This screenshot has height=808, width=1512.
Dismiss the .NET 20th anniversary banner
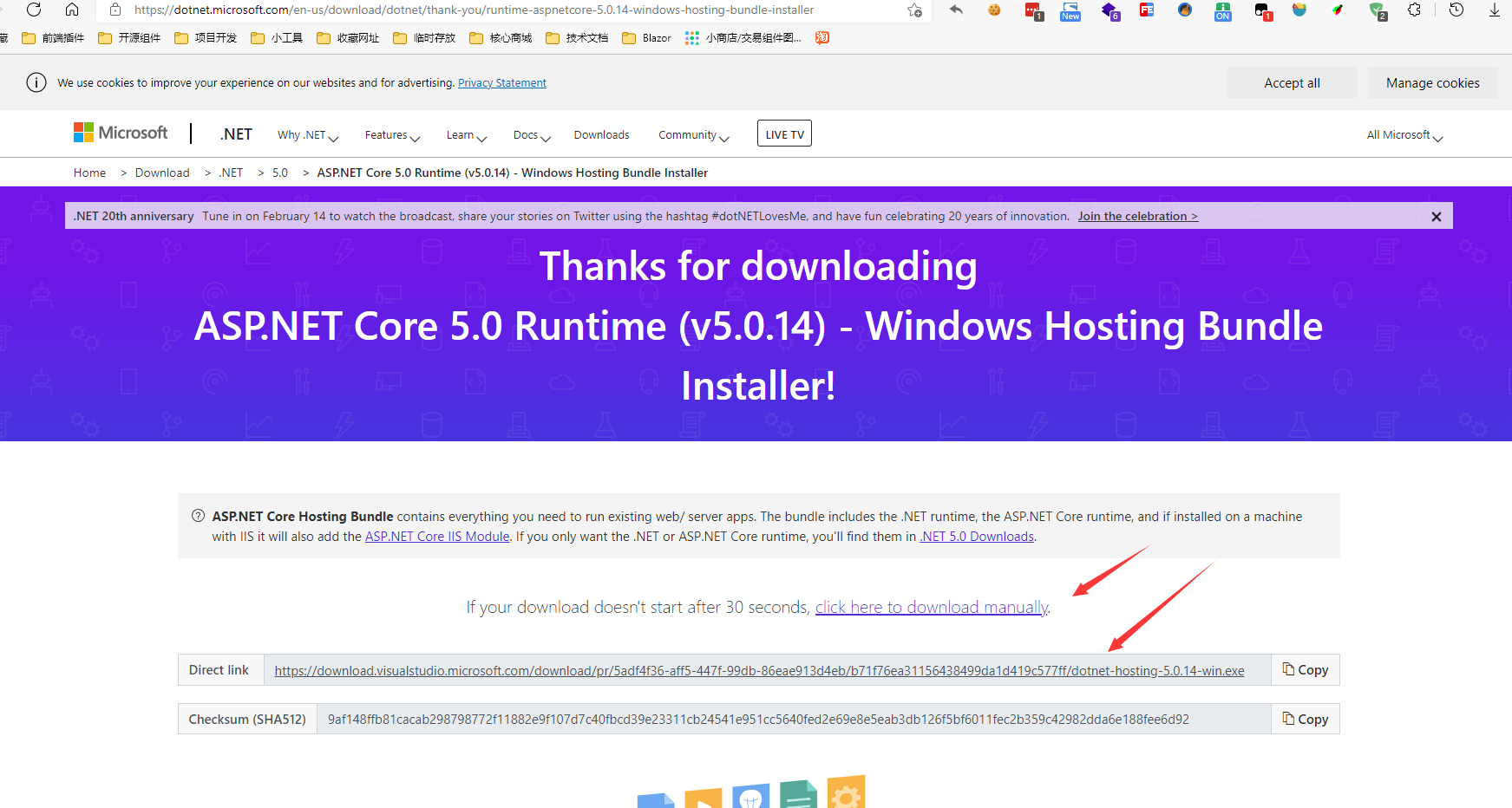[x=1437, y=217]
